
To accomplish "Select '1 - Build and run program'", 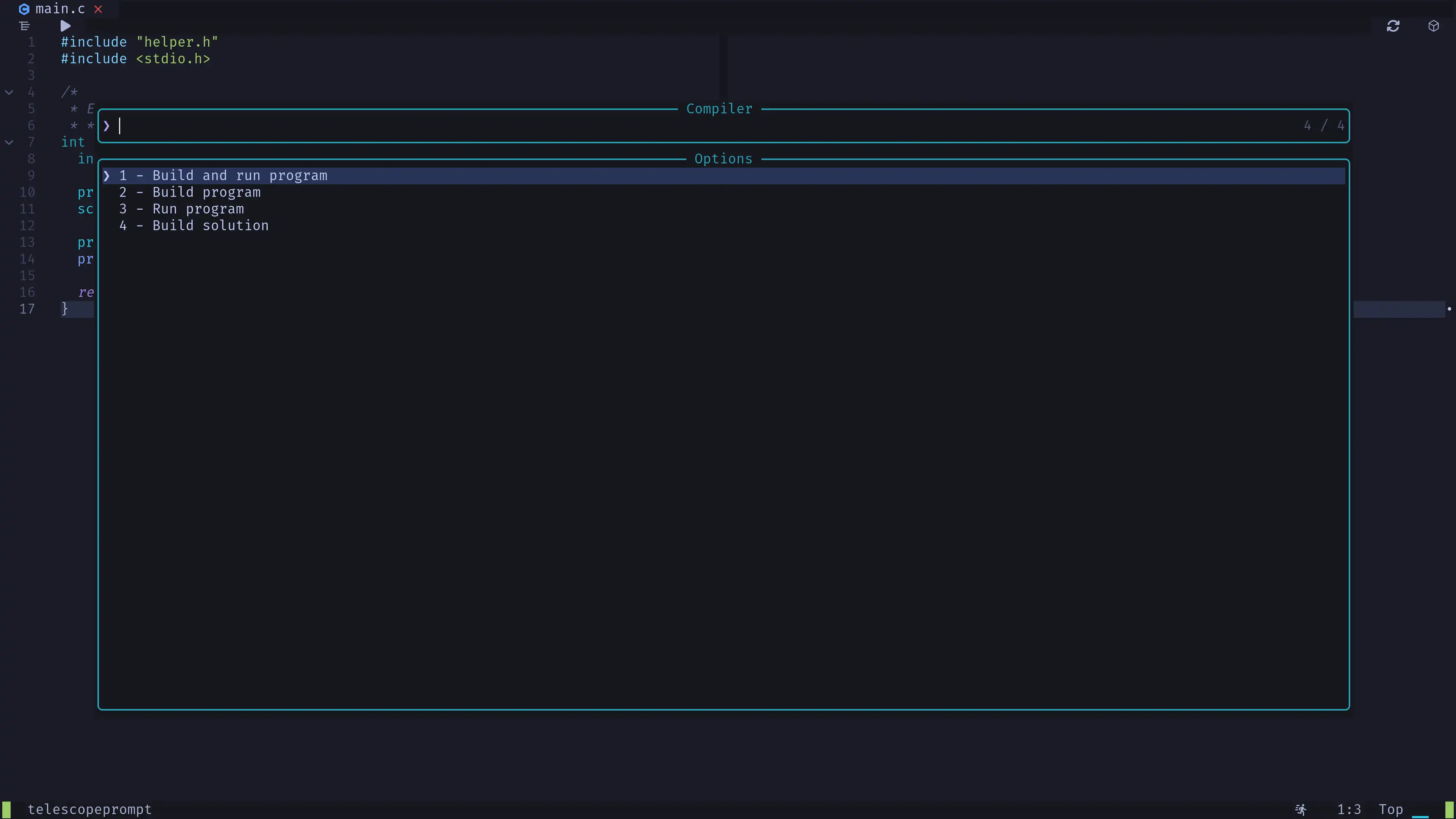I will tap(723, 176).
